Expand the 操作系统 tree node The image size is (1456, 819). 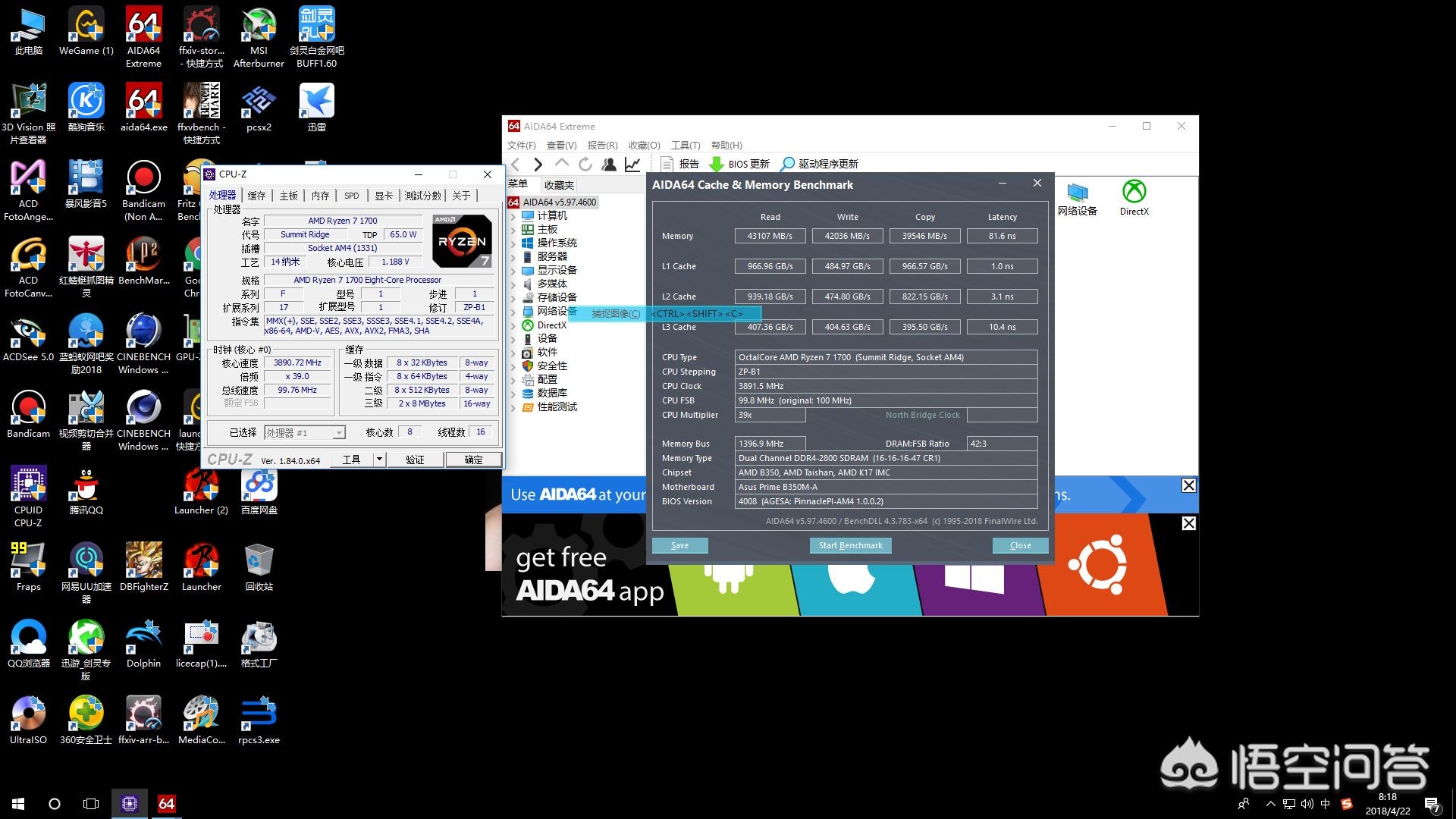[513, 243]
